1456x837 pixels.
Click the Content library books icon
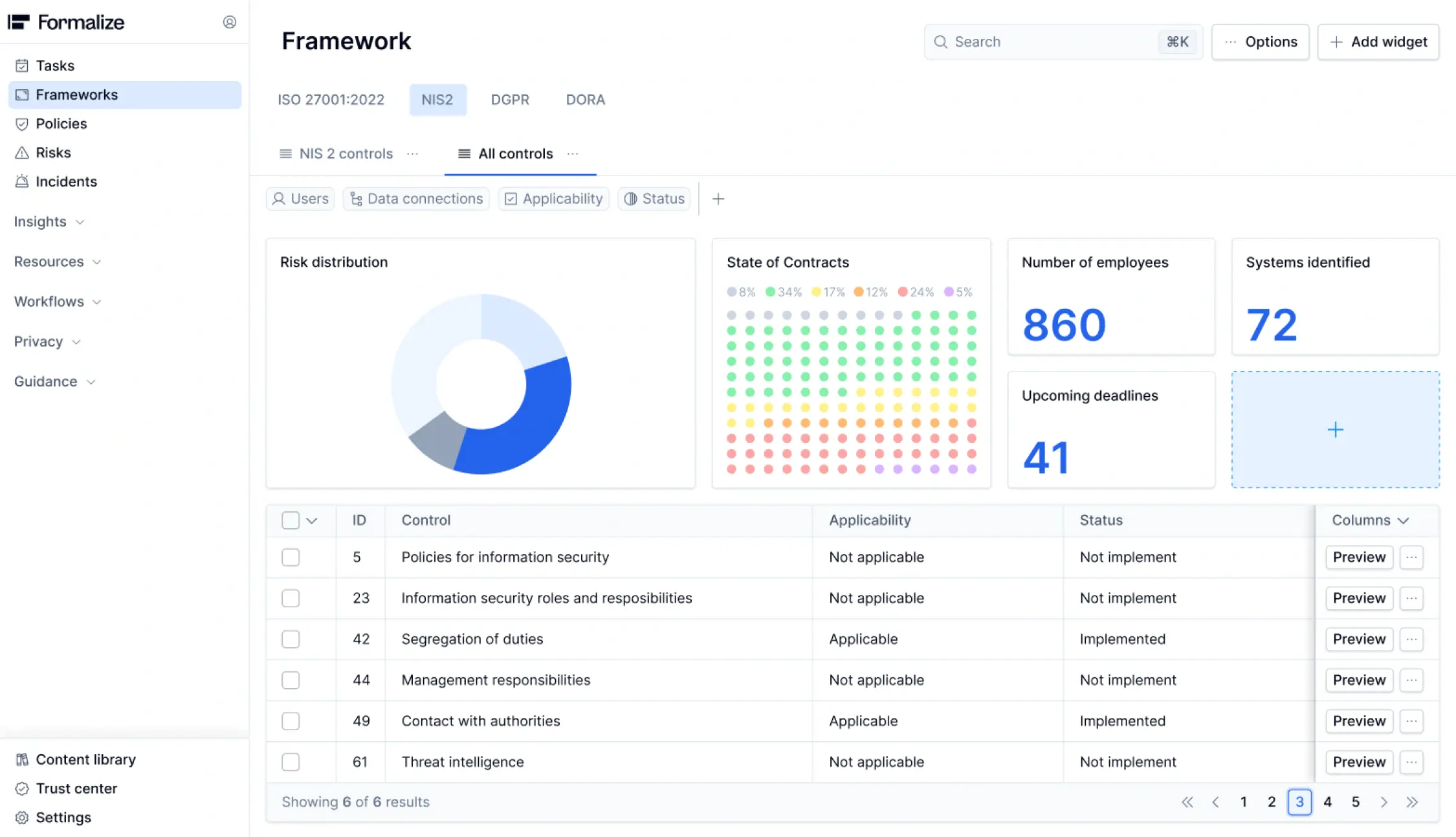point(22,759)
